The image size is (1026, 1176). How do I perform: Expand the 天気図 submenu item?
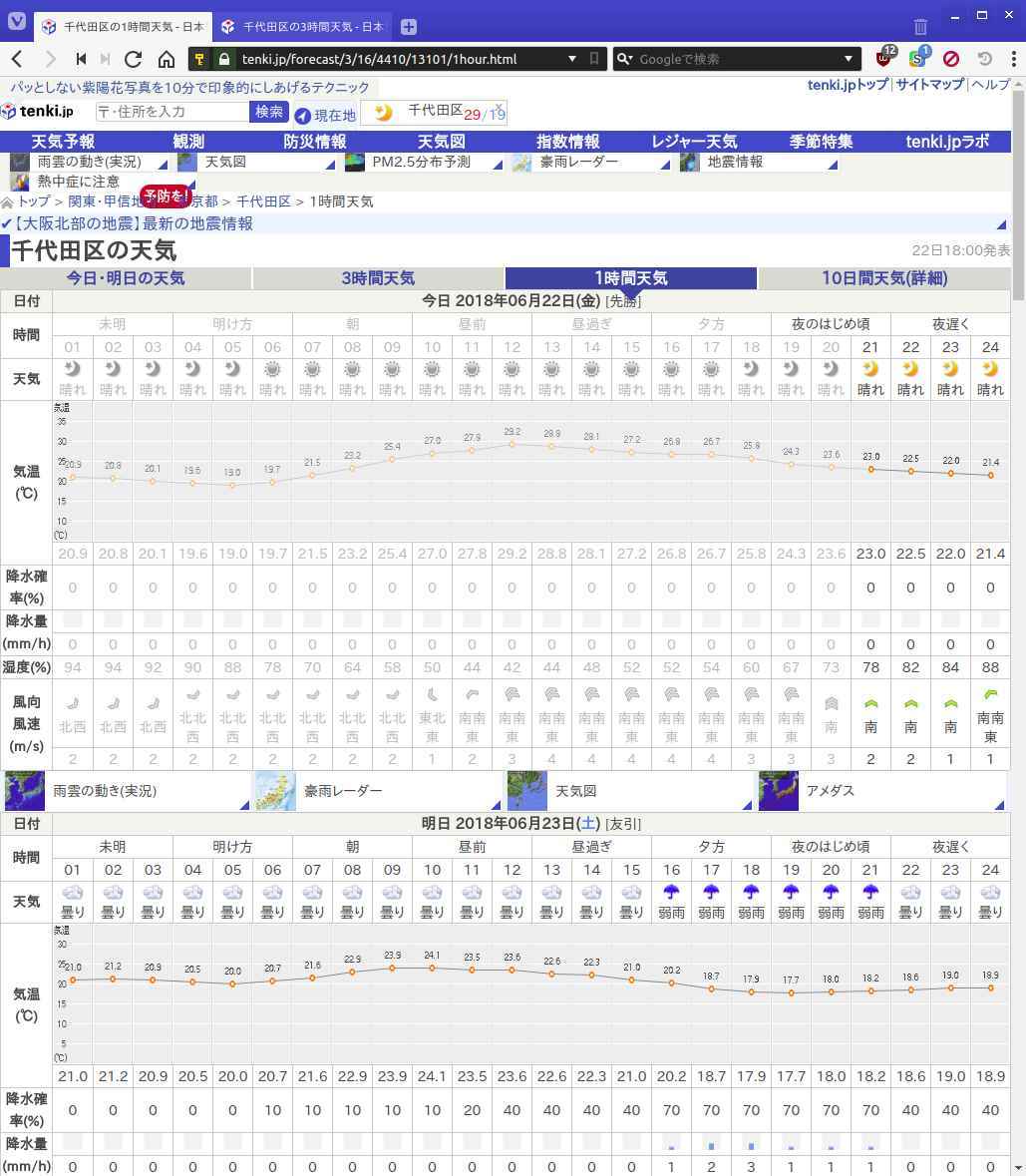[x=330, y=165]
